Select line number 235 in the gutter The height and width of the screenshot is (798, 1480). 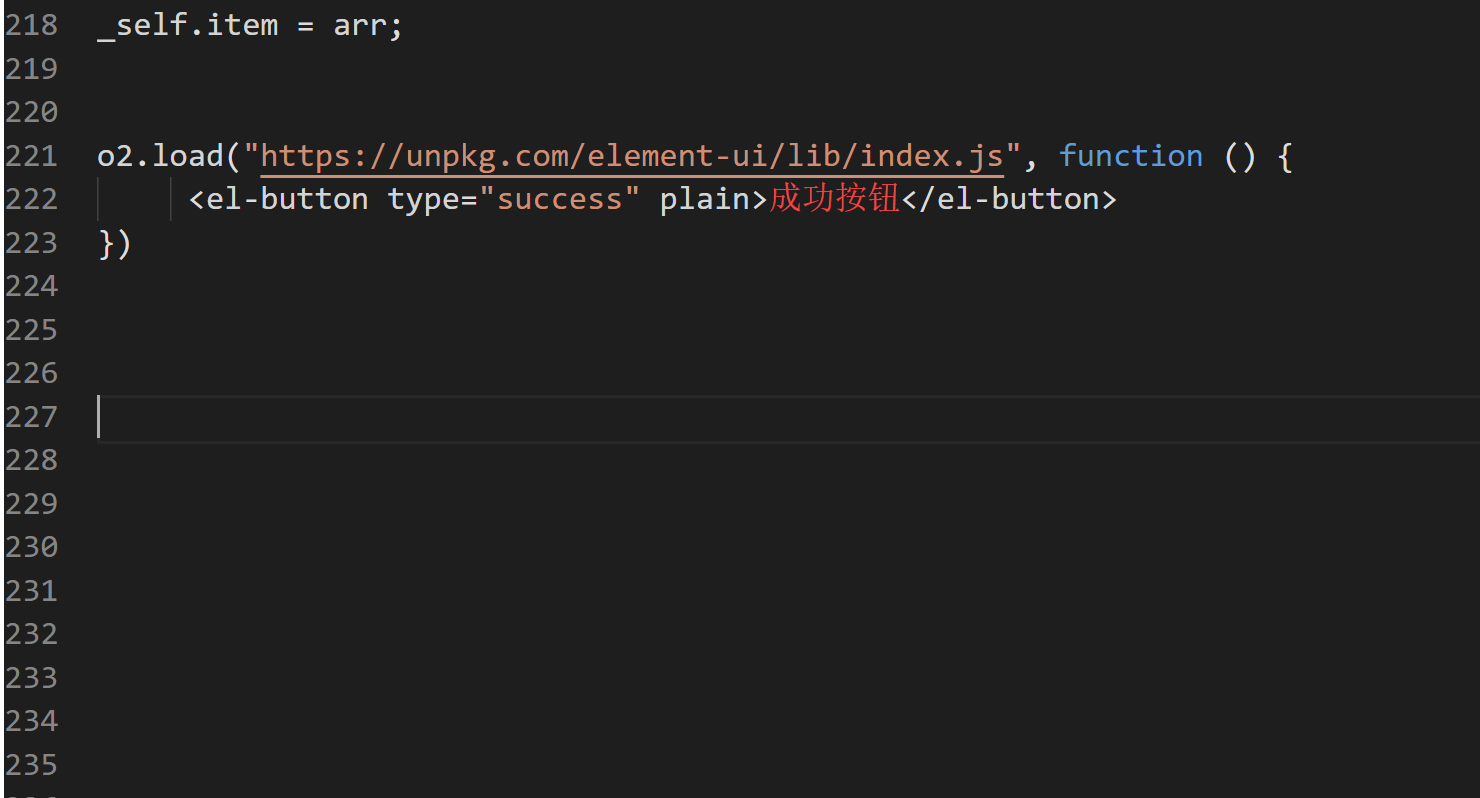coord(31,765)
